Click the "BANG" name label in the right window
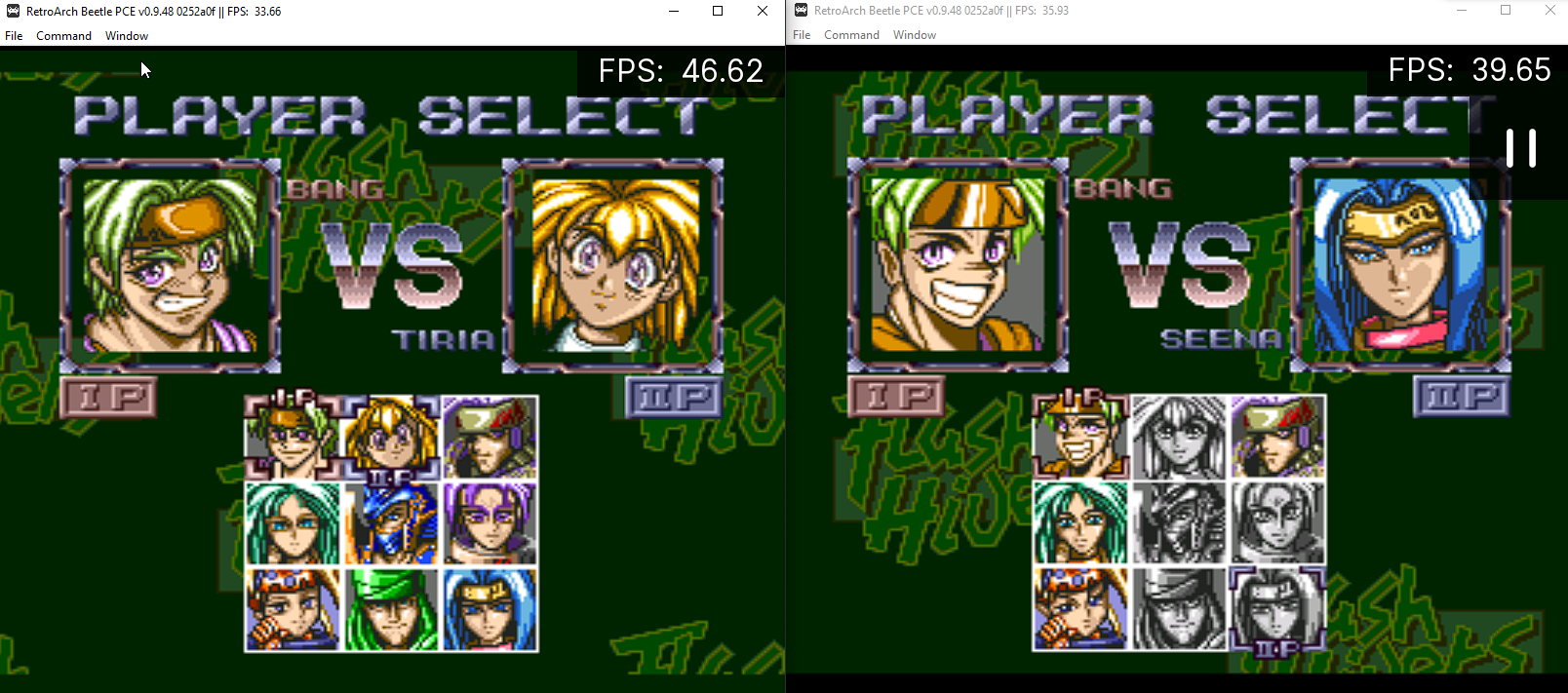The width and height of the screenshot is (1568, 693). pos(1123,188)
